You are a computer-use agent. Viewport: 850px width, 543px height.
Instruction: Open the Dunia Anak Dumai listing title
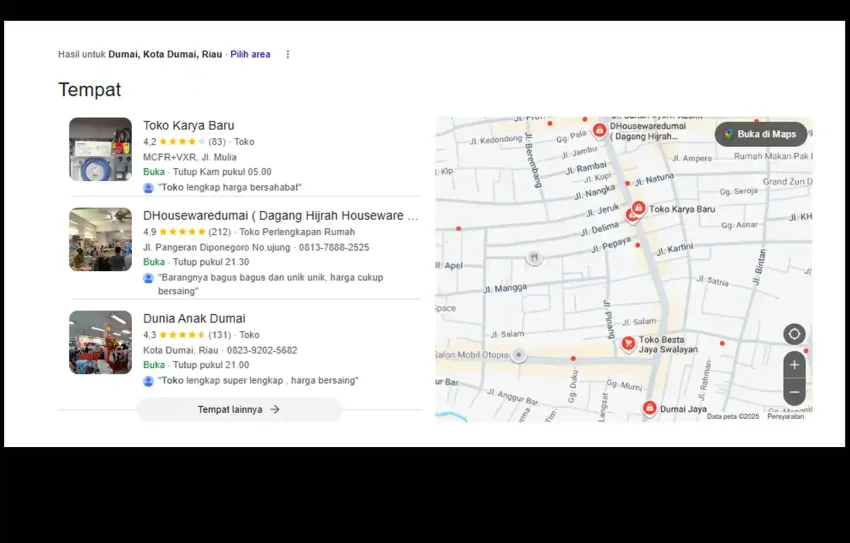194,319
